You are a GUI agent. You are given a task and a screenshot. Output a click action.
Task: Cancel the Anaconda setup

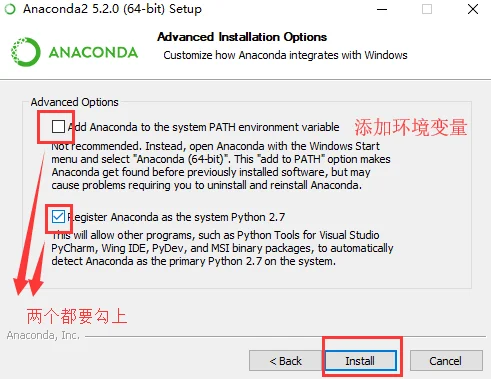[x=446, y=361]
